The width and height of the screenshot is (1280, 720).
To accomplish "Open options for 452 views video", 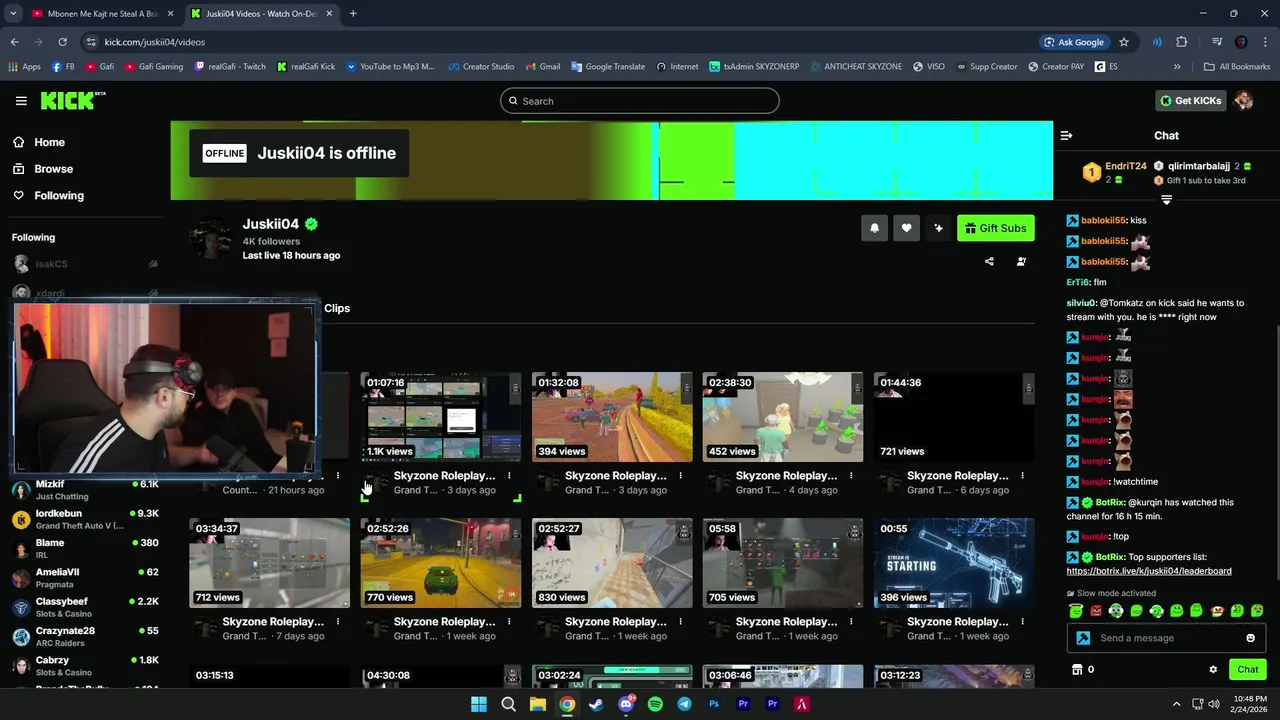I will [x=851, y=476].
